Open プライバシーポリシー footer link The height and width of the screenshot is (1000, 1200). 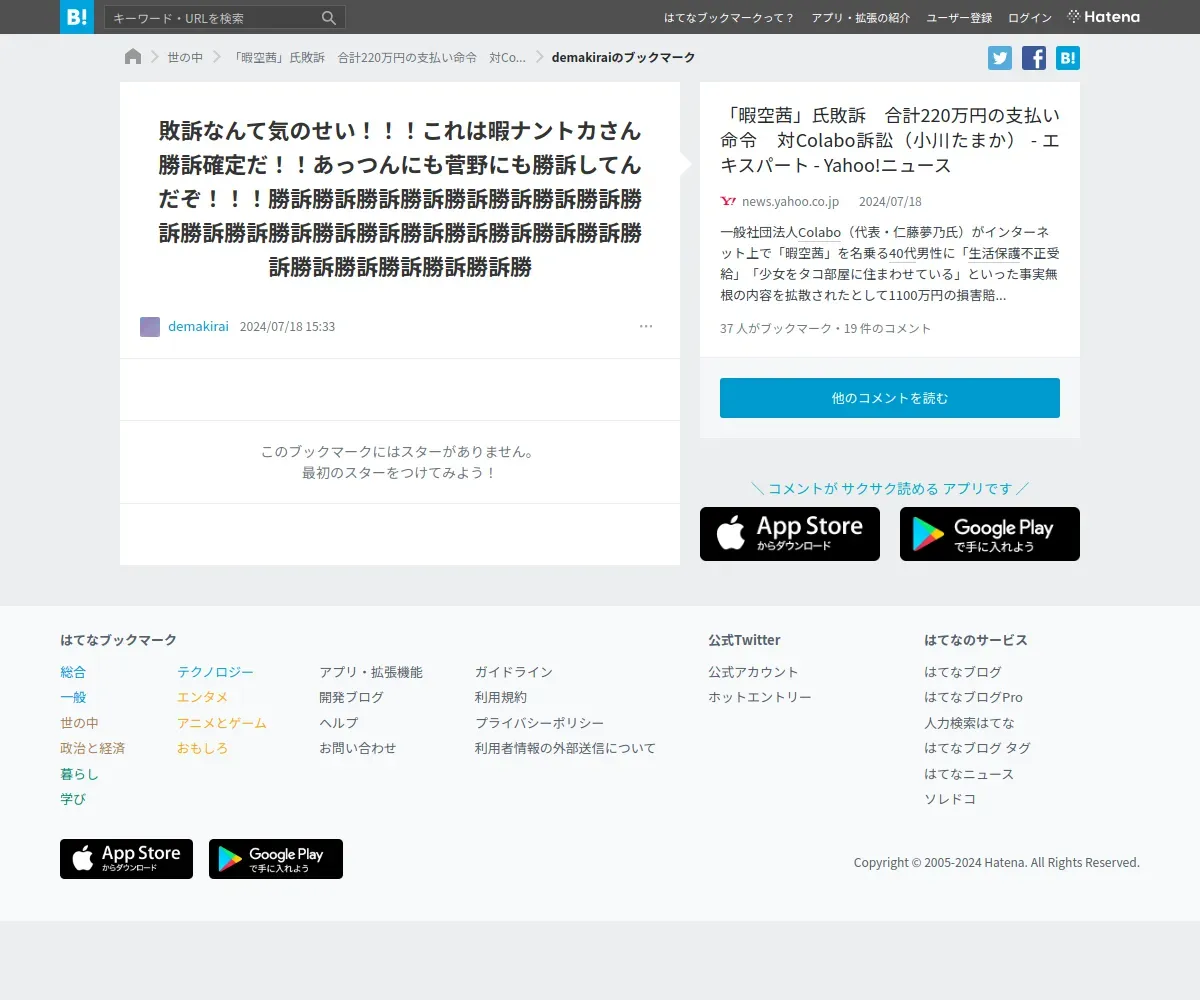click(540, 723)
